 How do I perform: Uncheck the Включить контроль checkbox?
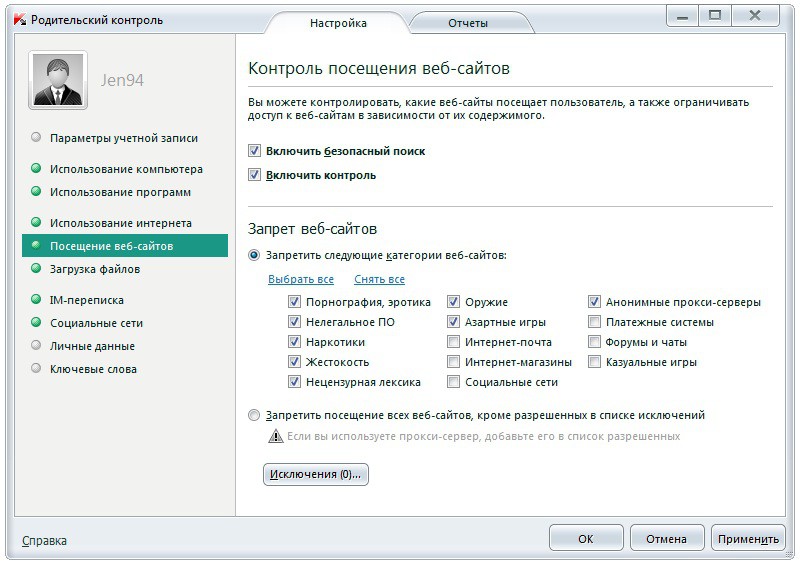coord(255,175)
